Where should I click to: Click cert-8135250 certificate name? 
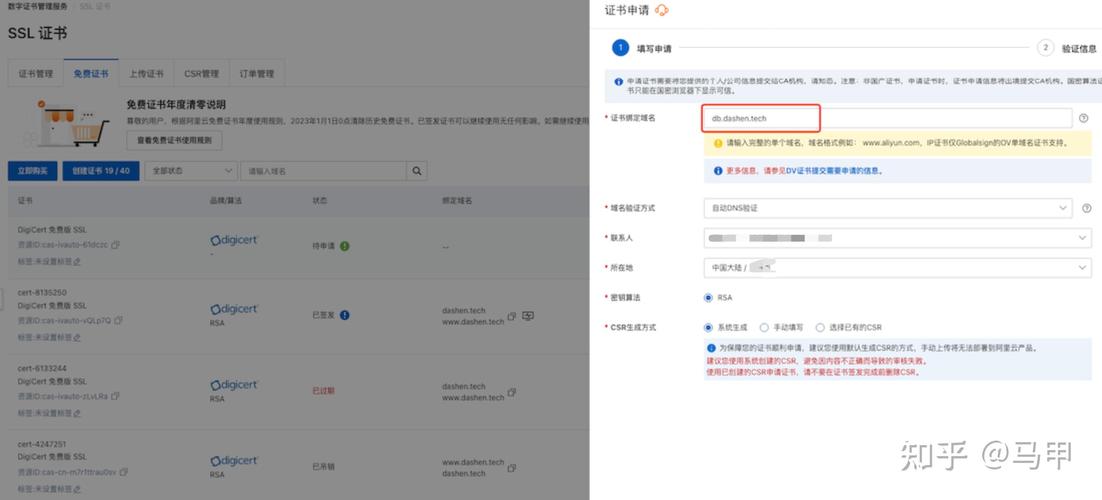click(x=42, y=293)
